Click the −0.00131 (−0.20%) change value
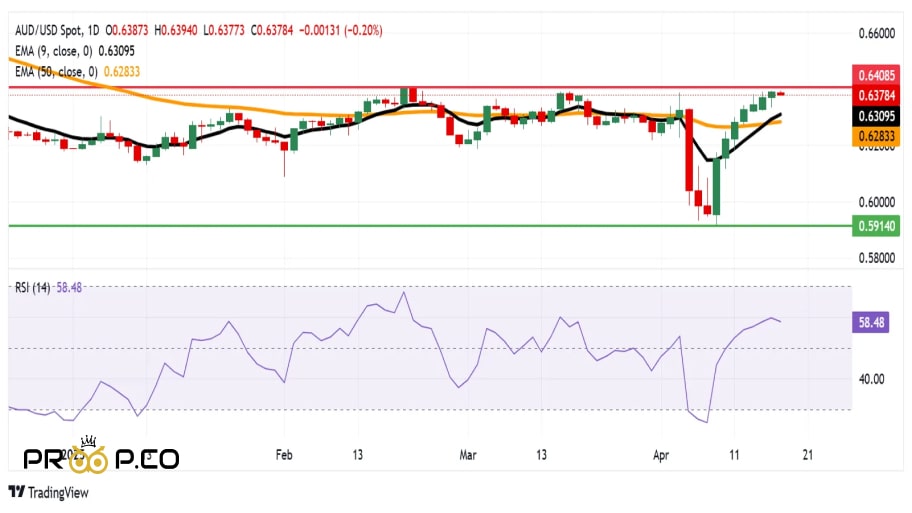 coord(341,30)
